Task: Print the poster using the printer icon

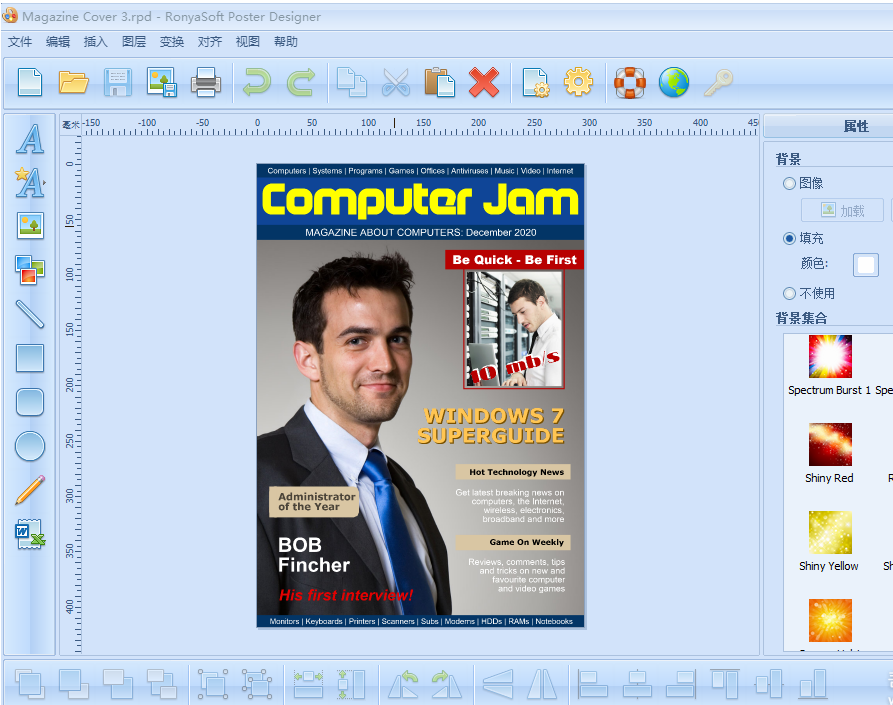Action: (206, 83)
